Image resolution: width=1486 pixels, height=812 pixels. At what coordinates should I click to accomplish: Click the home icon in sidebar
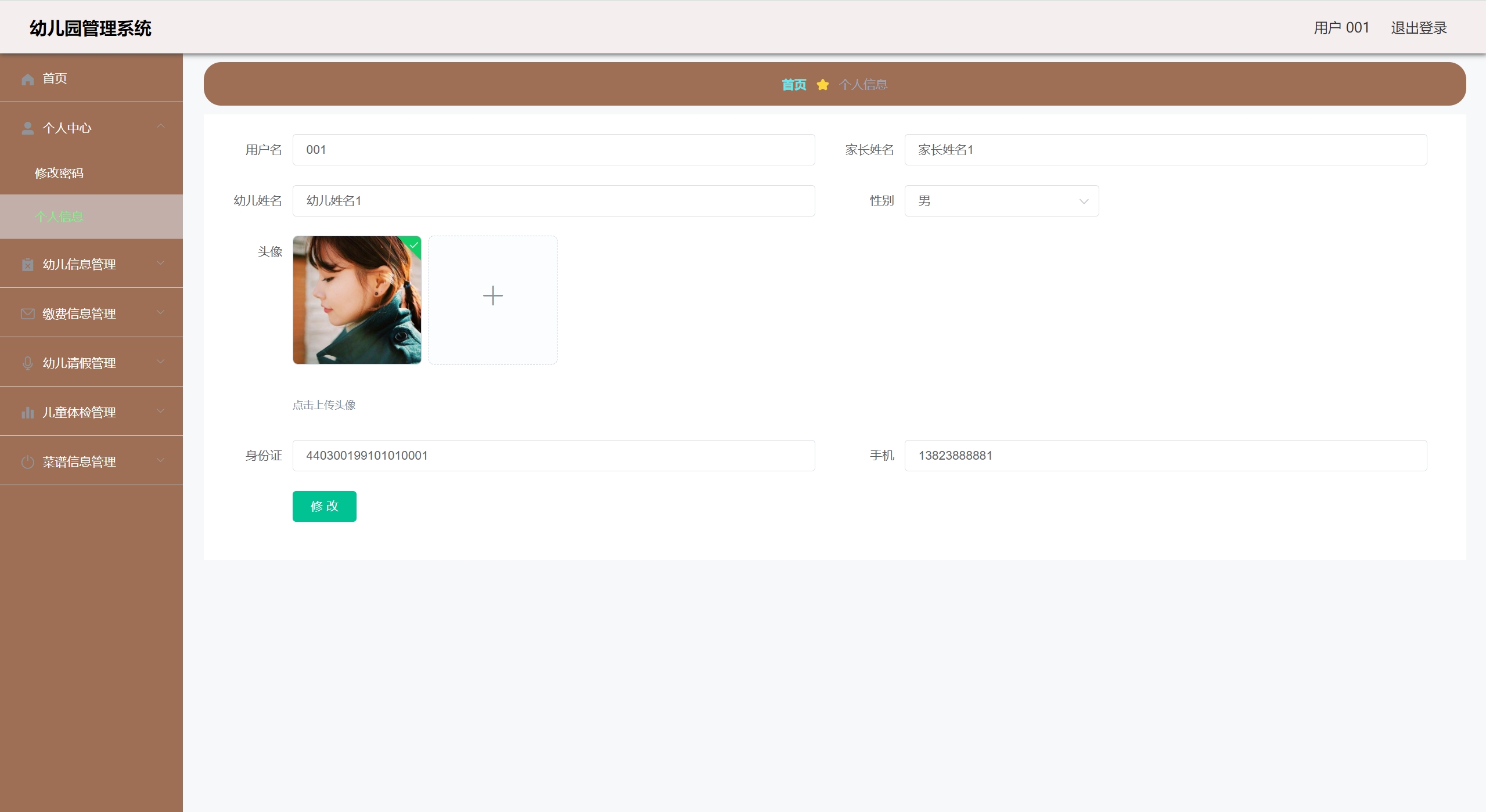(27, 79)
